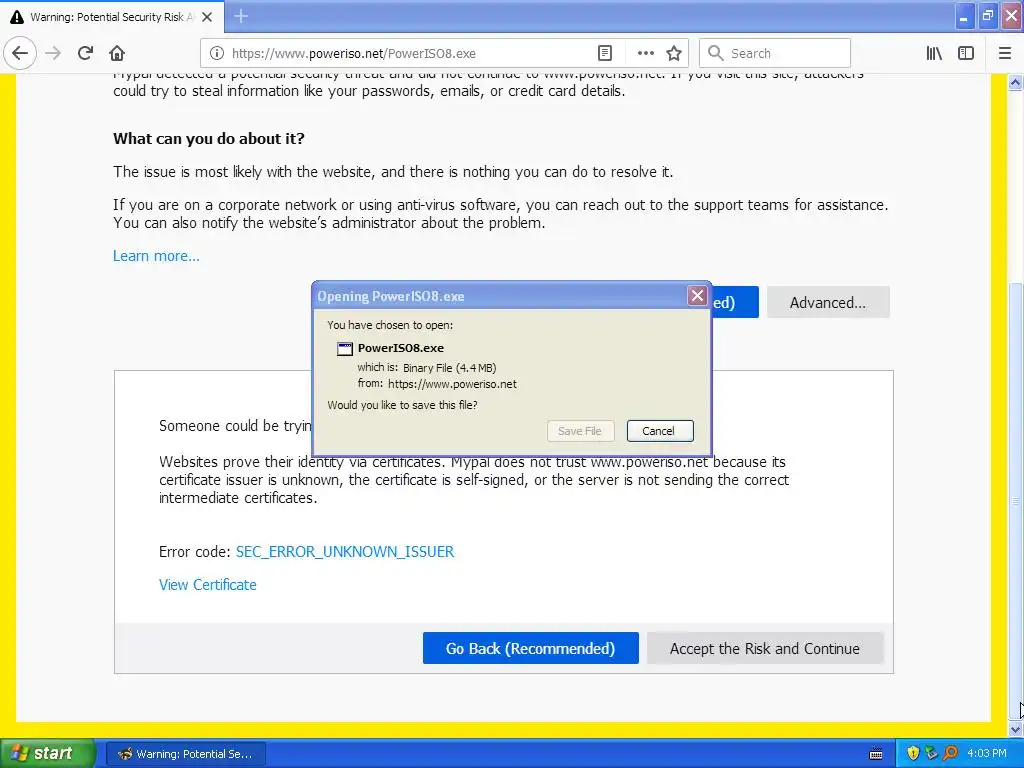Click the page scroll up arrow
1024x768 pixels.
click(1016, 83)
